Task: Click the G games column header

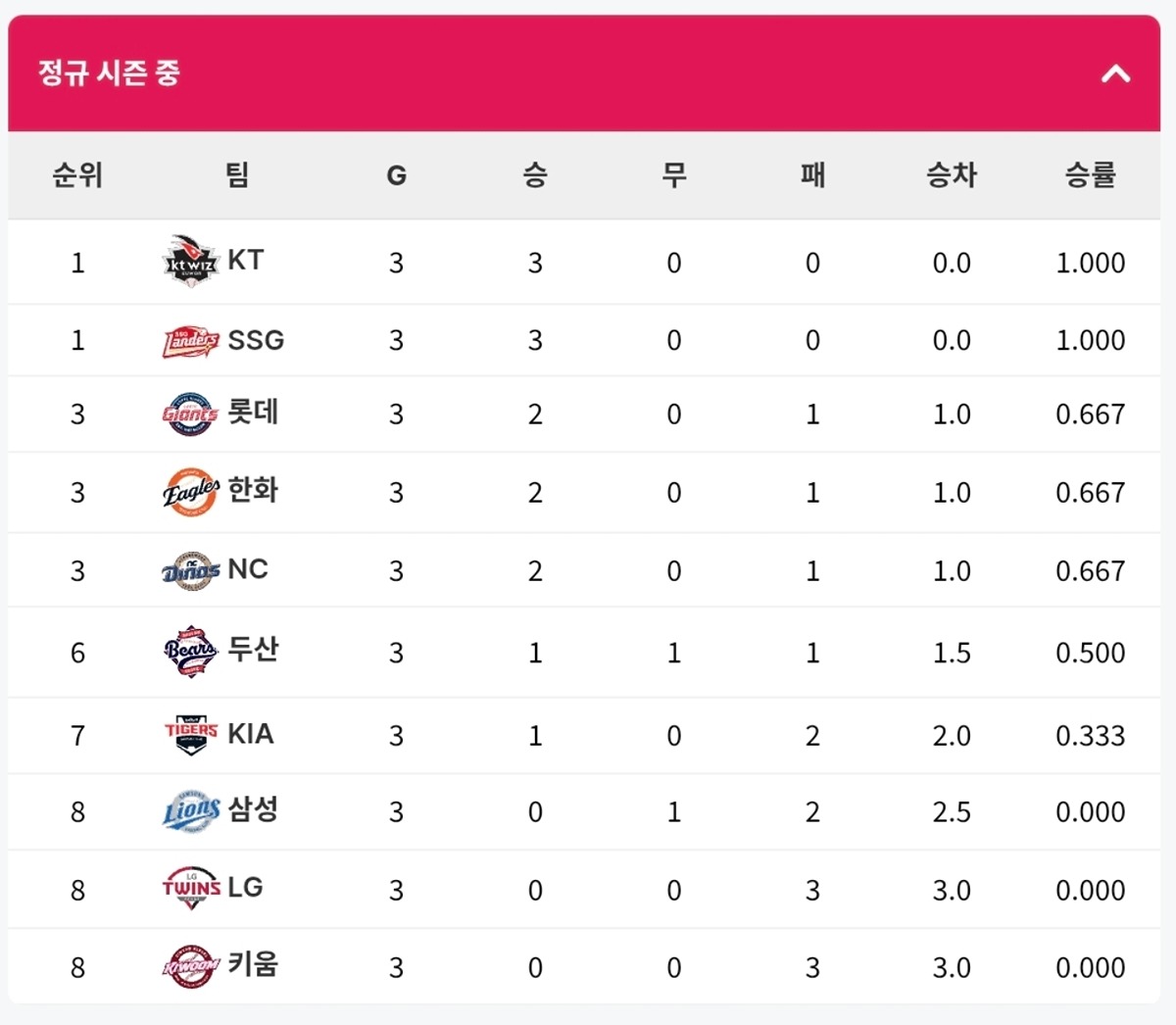Action: pyautogui.click(x=396, y=175)
